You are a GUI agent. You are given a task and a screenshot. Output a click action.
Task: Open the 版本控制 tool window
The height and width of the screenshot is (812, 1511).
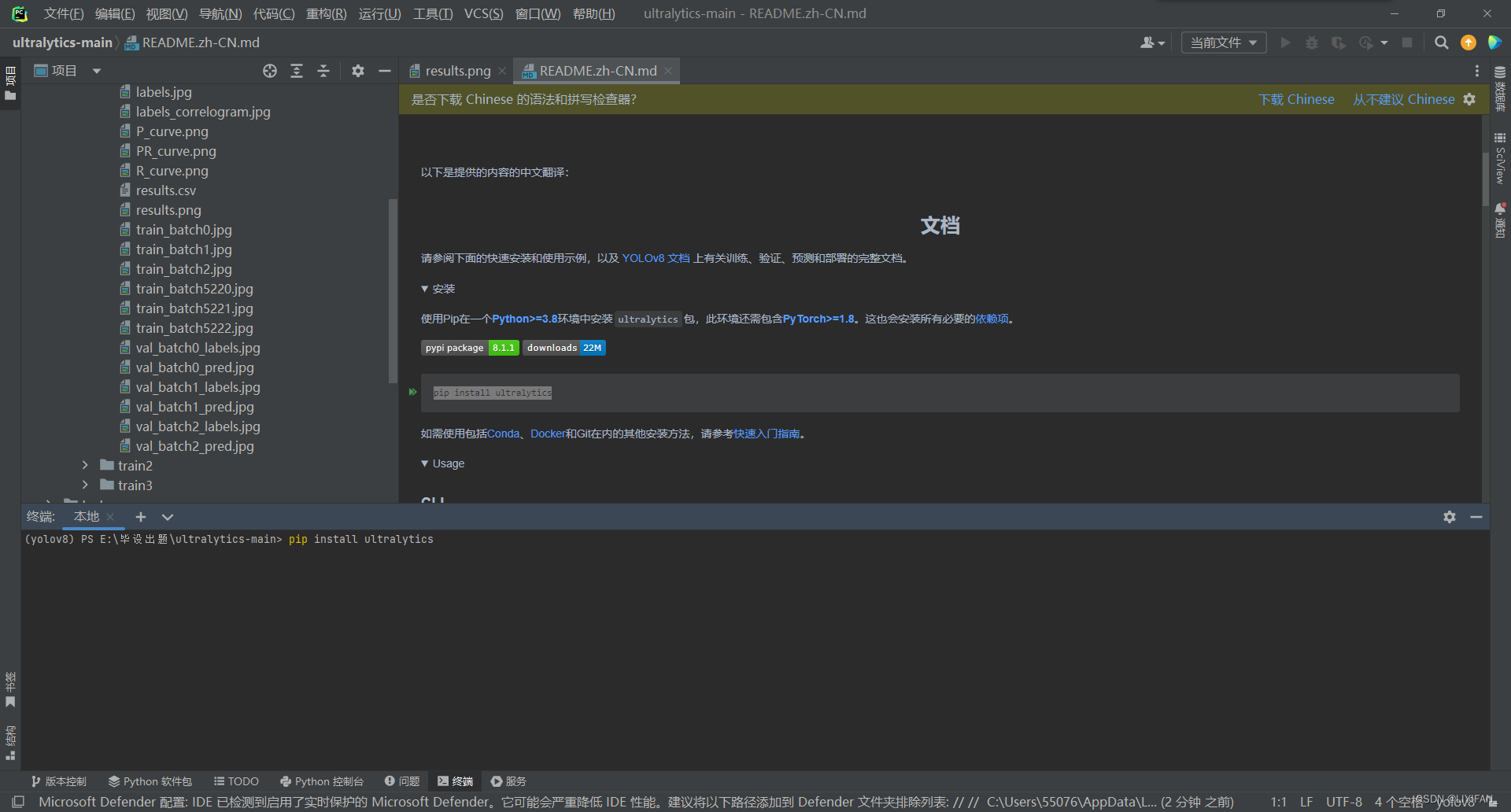(59, 781)
